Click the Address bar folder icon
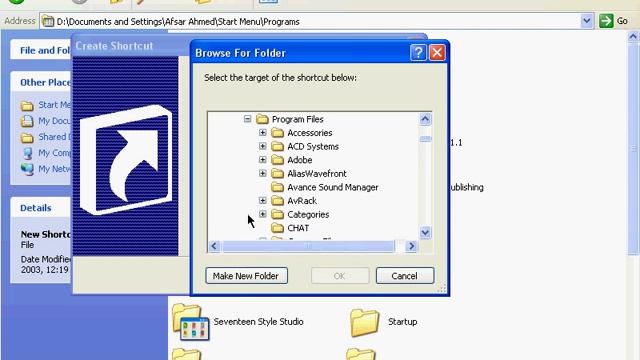Screen dimensions: 640x360 tap(48, 21)
